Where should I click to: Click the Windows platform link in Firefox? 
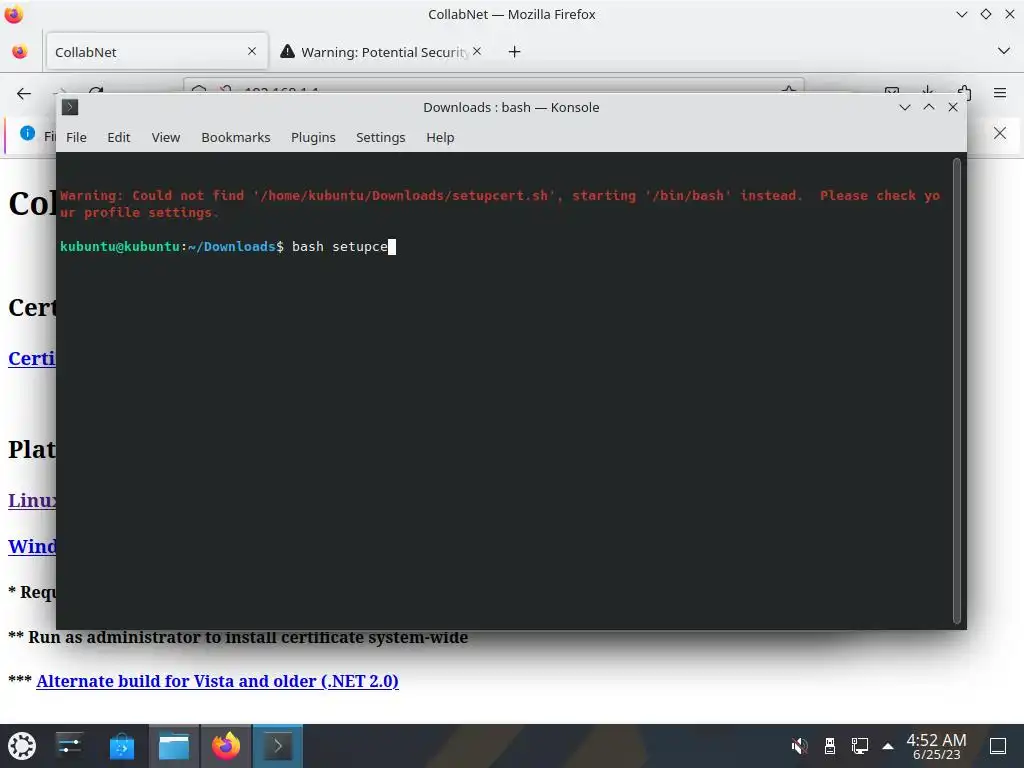[x=32, y=546]
